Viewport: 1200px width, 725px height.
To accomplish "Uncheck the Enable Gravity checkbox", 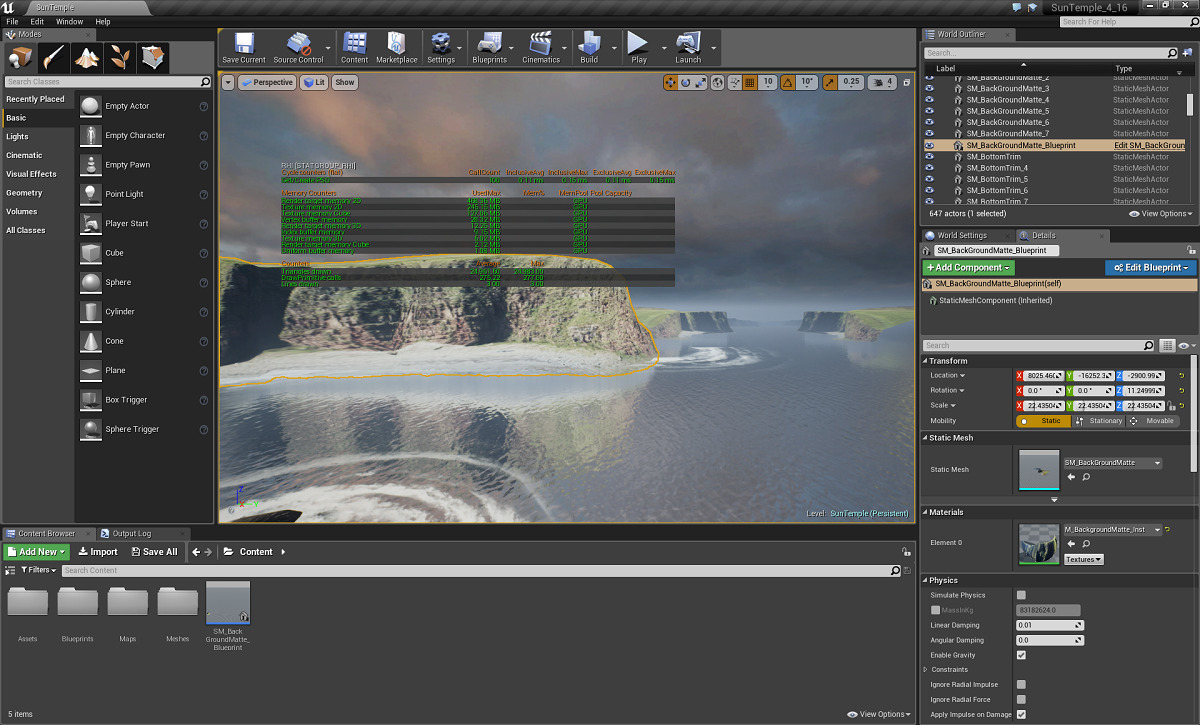I will pos(1021,655).
